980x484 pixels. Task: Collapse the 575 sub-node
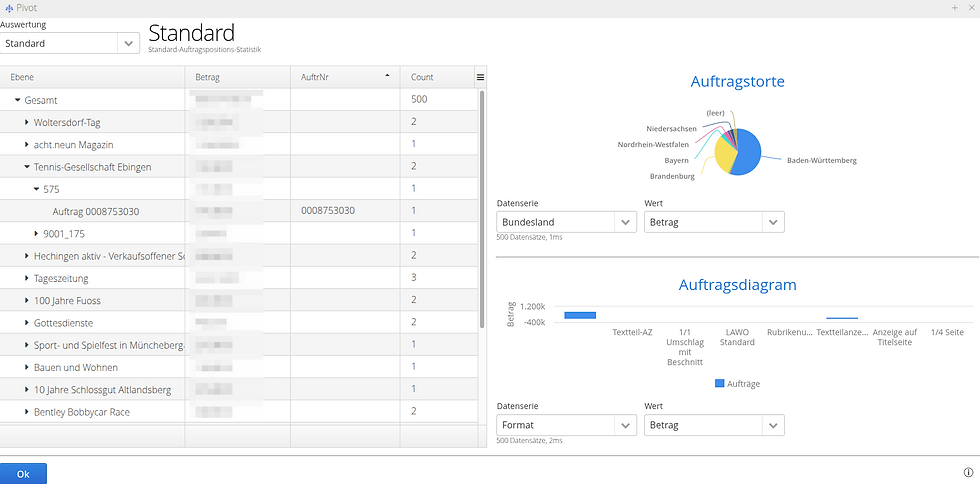[37, 189]
